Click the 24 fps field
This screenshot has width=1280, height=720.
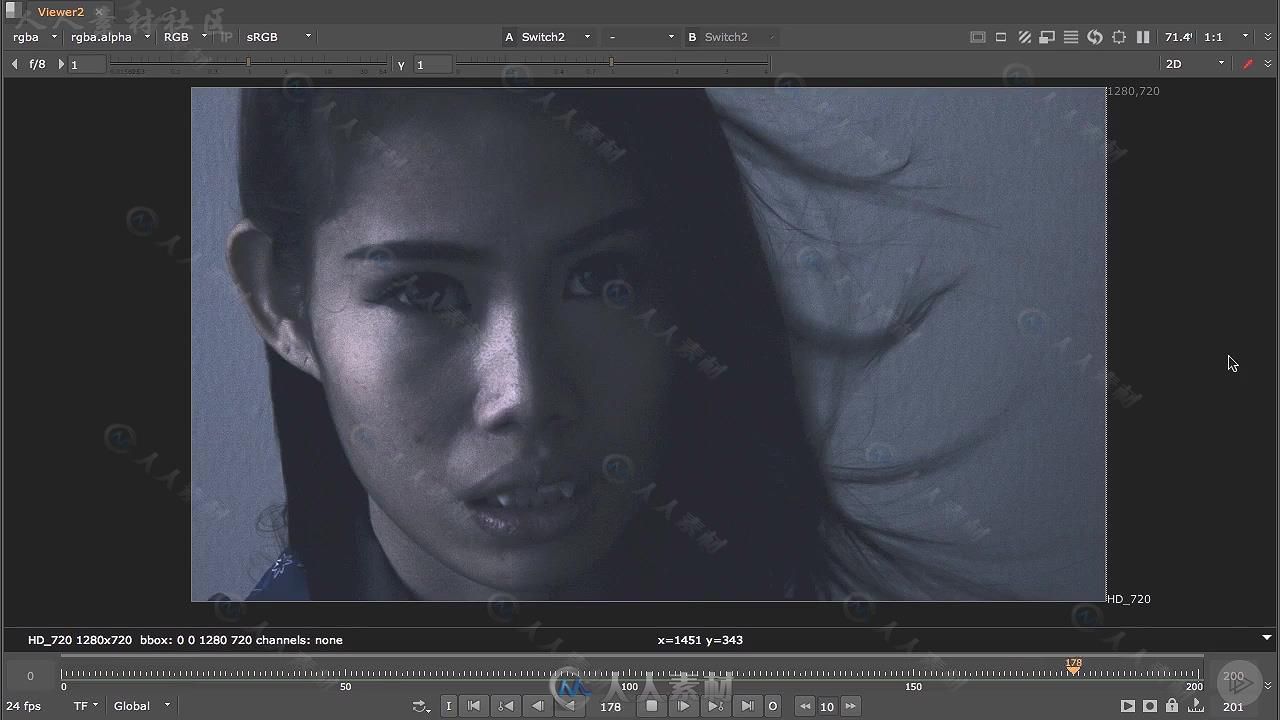click(x=24, y=706)
